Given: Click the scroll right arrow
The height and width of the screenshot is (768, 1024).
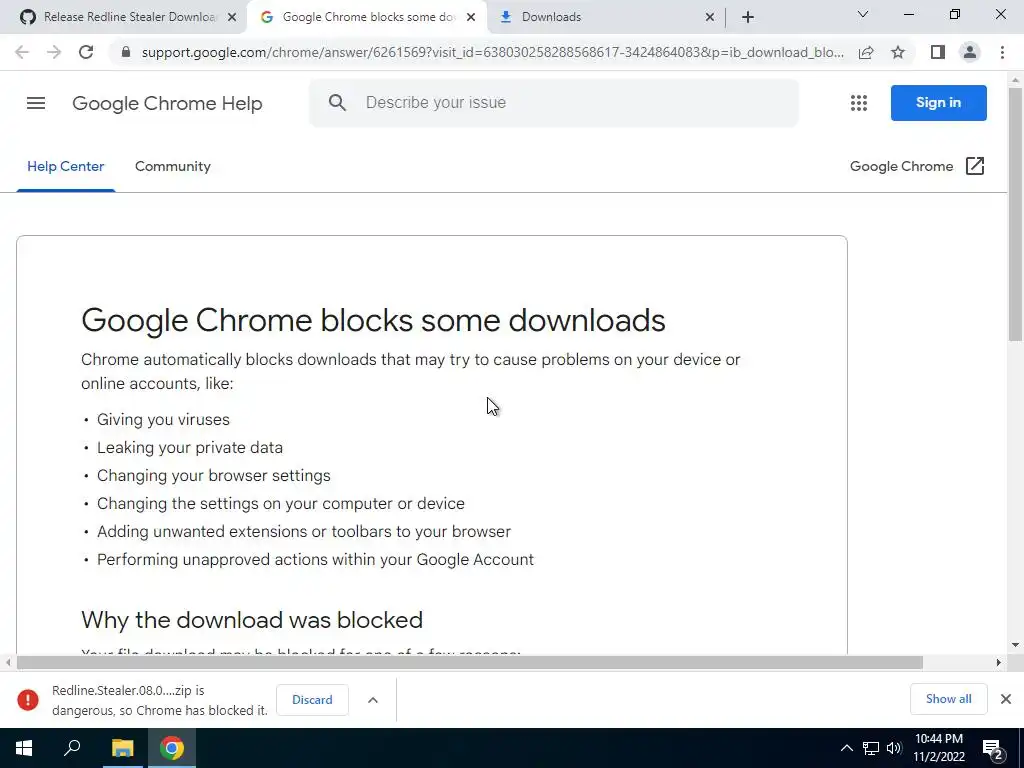Looking at the screenshot, I should point(999,662).
